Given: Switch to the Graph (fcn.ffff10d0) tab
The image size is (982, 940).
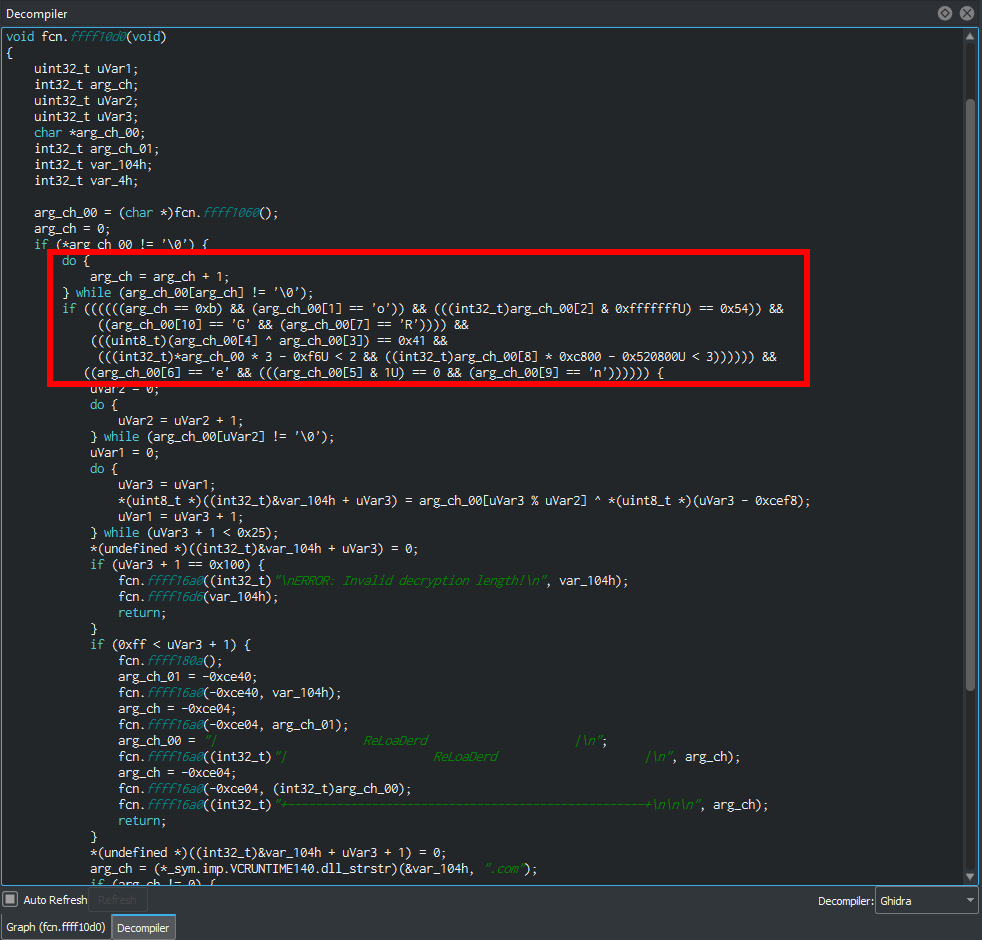Looking at the screenshot, I should [56, 927].
